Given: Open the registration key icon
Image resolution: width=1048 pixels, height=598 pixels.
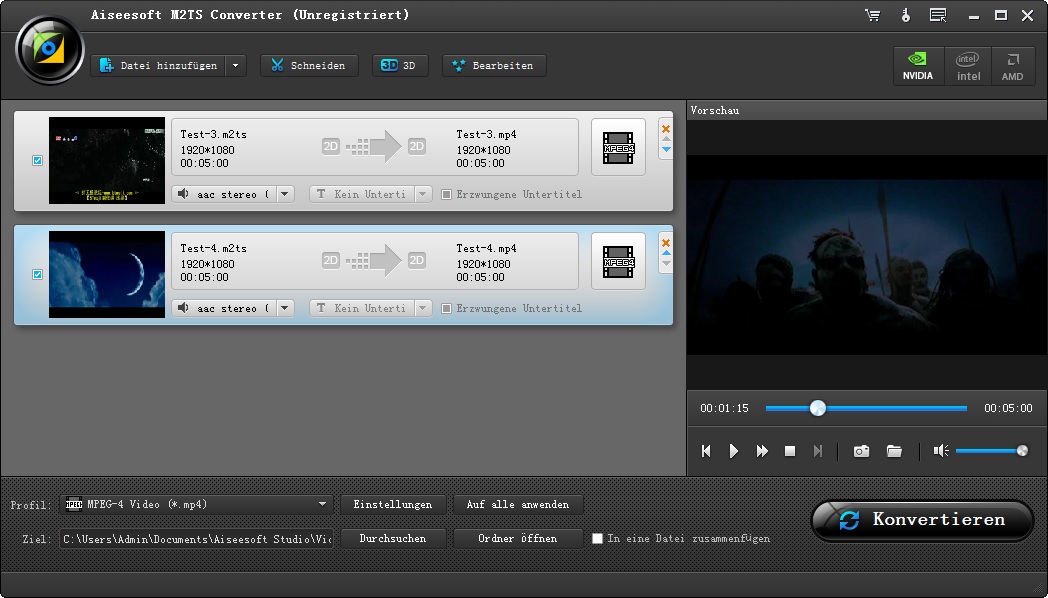Looking at the screenshot, I should (x=906, y=15).
